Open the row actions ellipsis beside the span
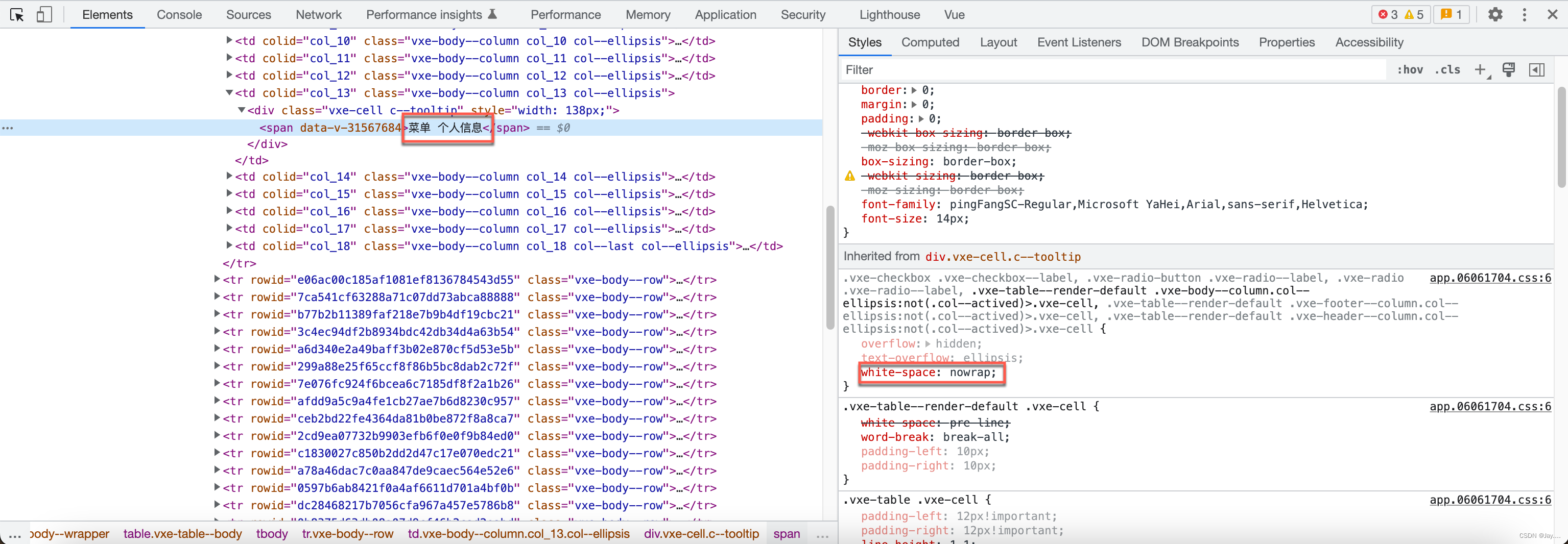This screenshot has width=1568, height=544. coord(8,128)
